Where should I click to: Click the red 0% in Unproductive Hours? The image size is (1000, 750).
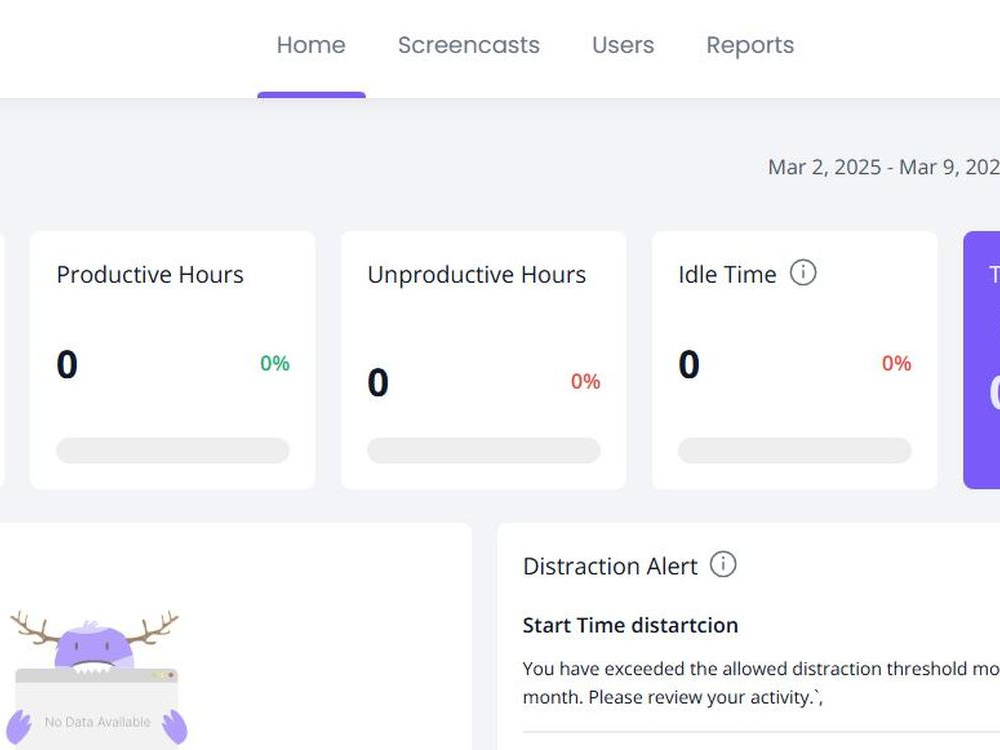pyautogui.click(x=585, y=381)
